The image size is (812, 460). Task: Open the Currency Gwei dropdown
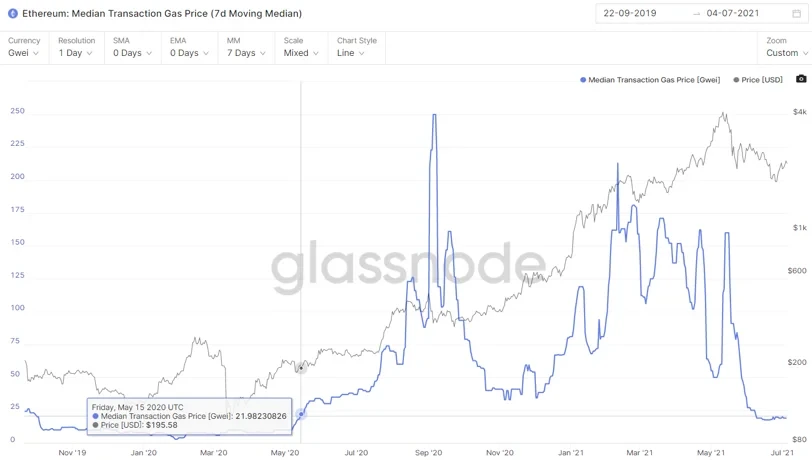(24, 53)
